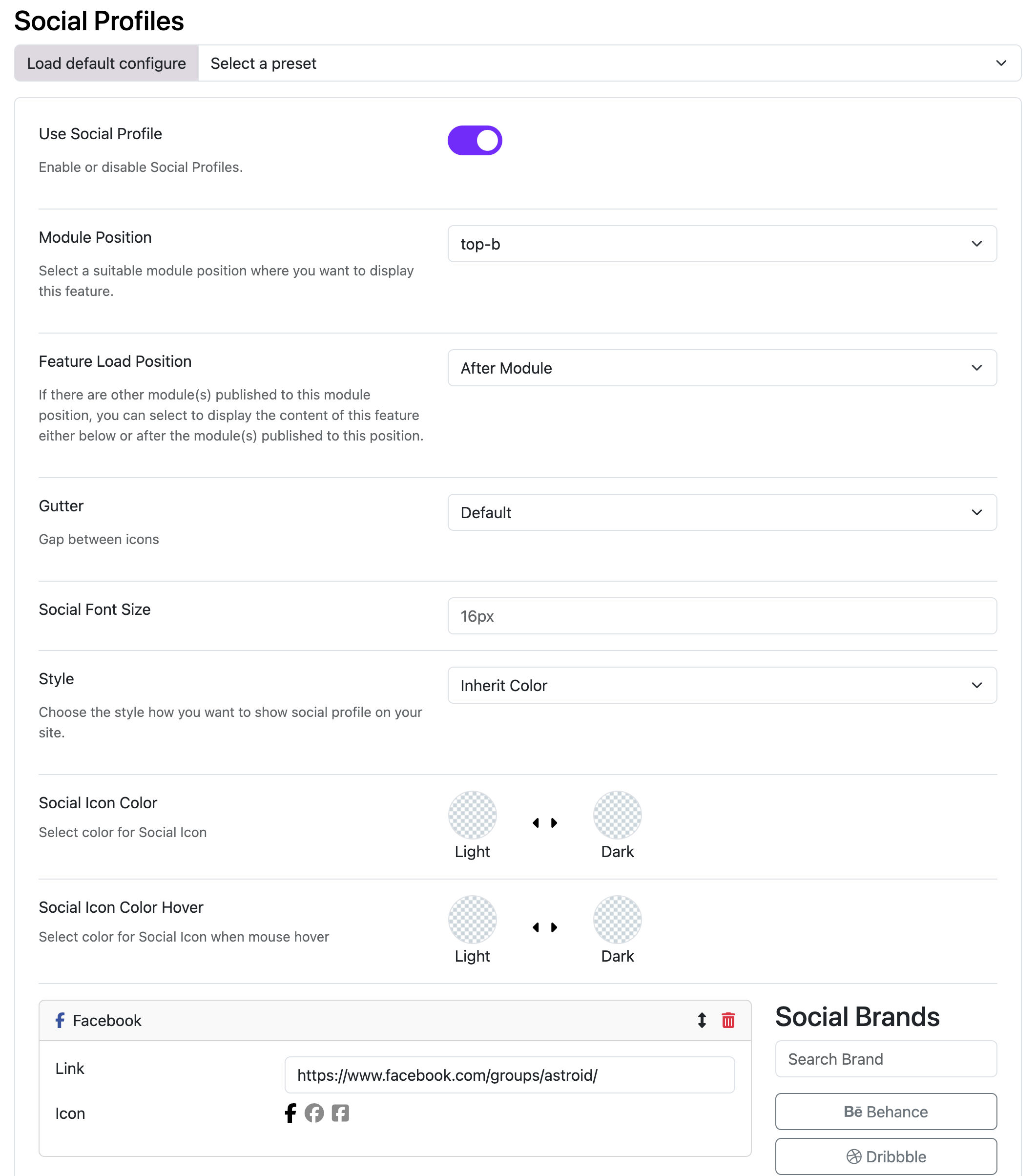
Task: Click the Facebook reorder arrows icon
Action: 702,1020
